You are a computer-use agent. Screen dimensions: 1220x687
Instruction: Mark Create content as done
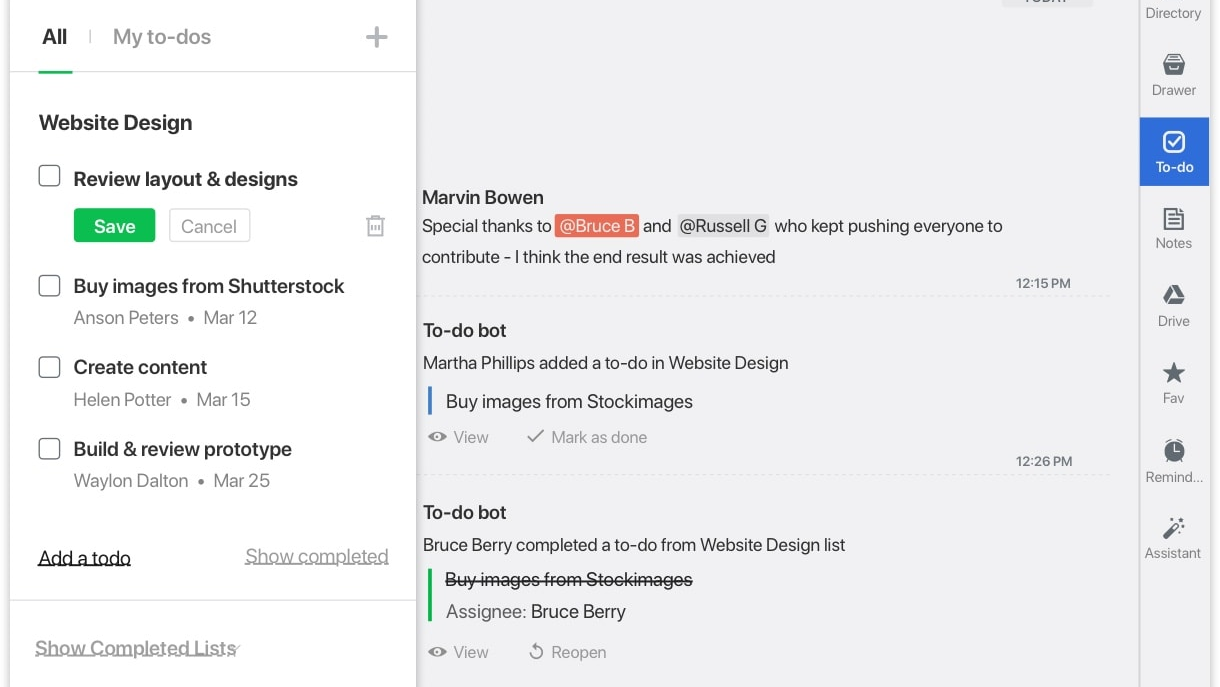point(49,367)
